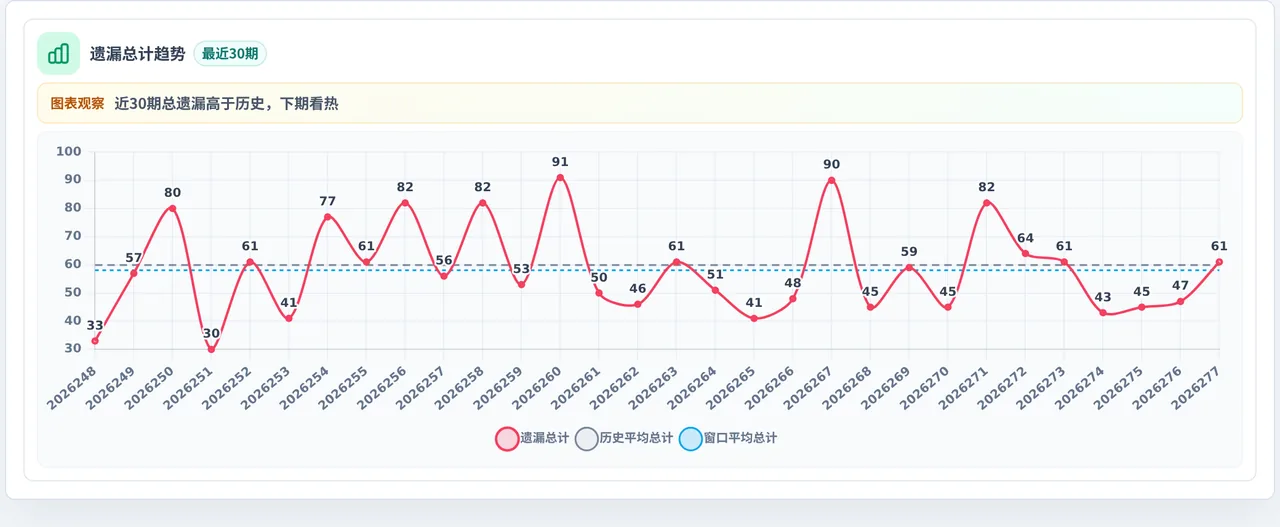Click the 图表观察 label

pyautogui.click(x=77, y=103)
